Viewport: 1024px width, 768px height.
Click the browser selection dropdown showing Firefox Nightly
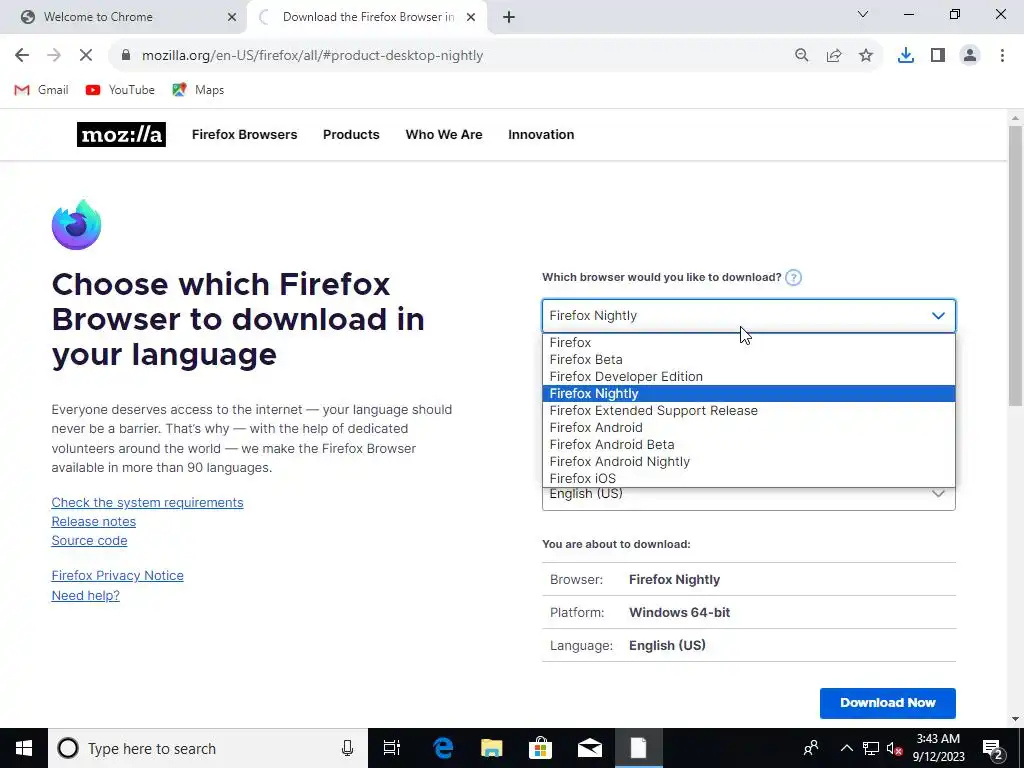tap(748, 315)
